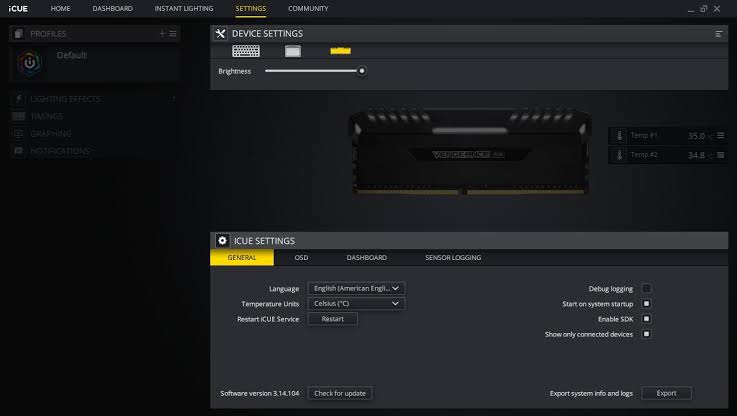Viewport: 737px width, 416px height.
Task: Open the Temperature Units dropdown
Action: tap(356, 304)
